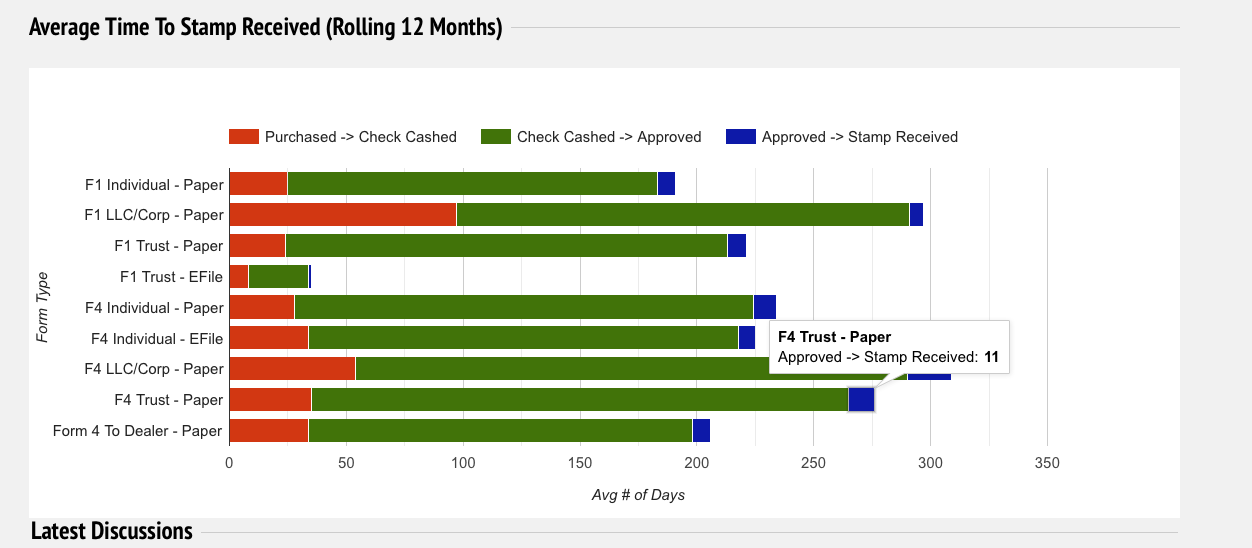Click the F4 Trust - Paper tooltip title

coord(834,337)
